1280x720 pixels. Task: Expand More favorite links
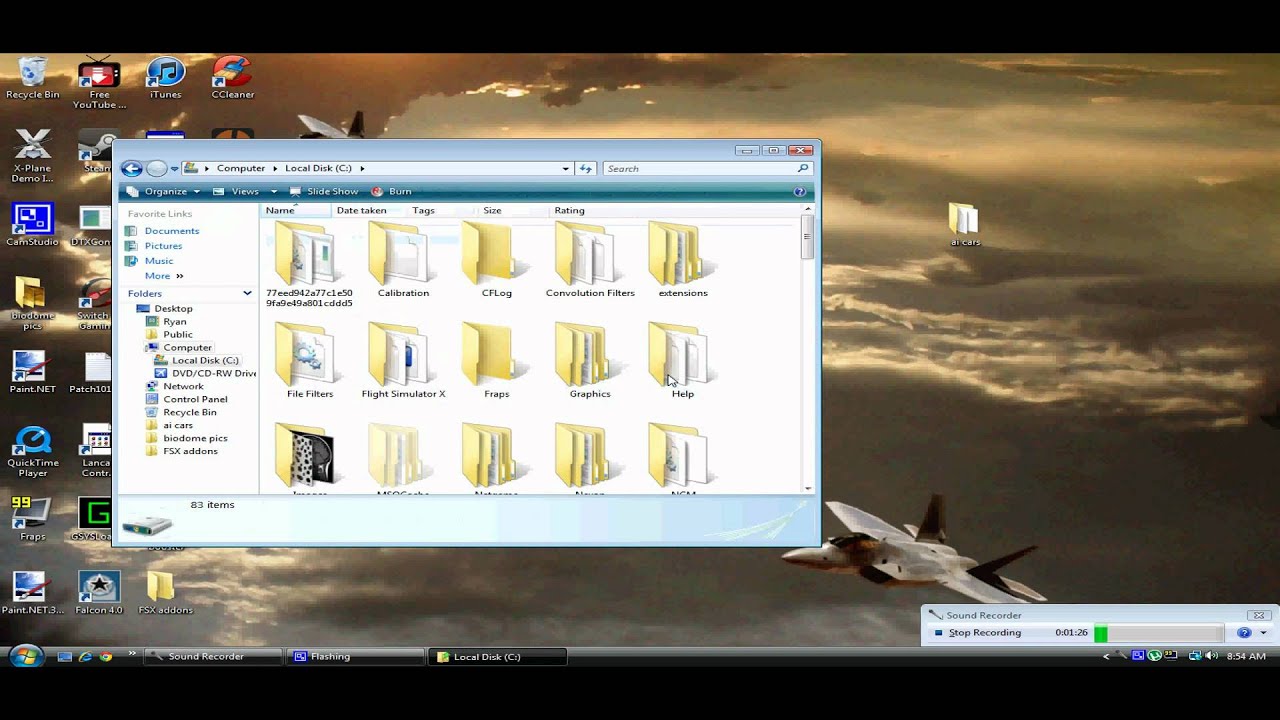pos(164,276)
